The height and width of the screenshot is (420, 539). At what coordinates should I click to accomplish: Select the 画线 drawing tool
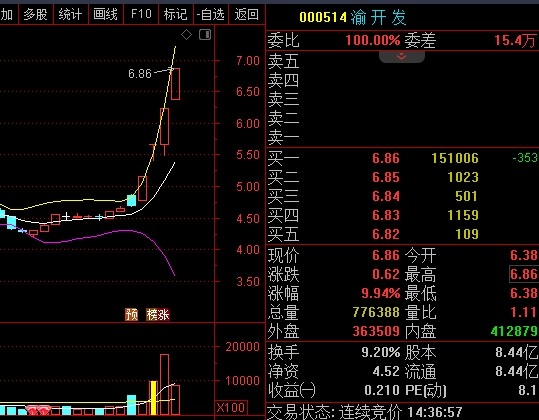106,14
